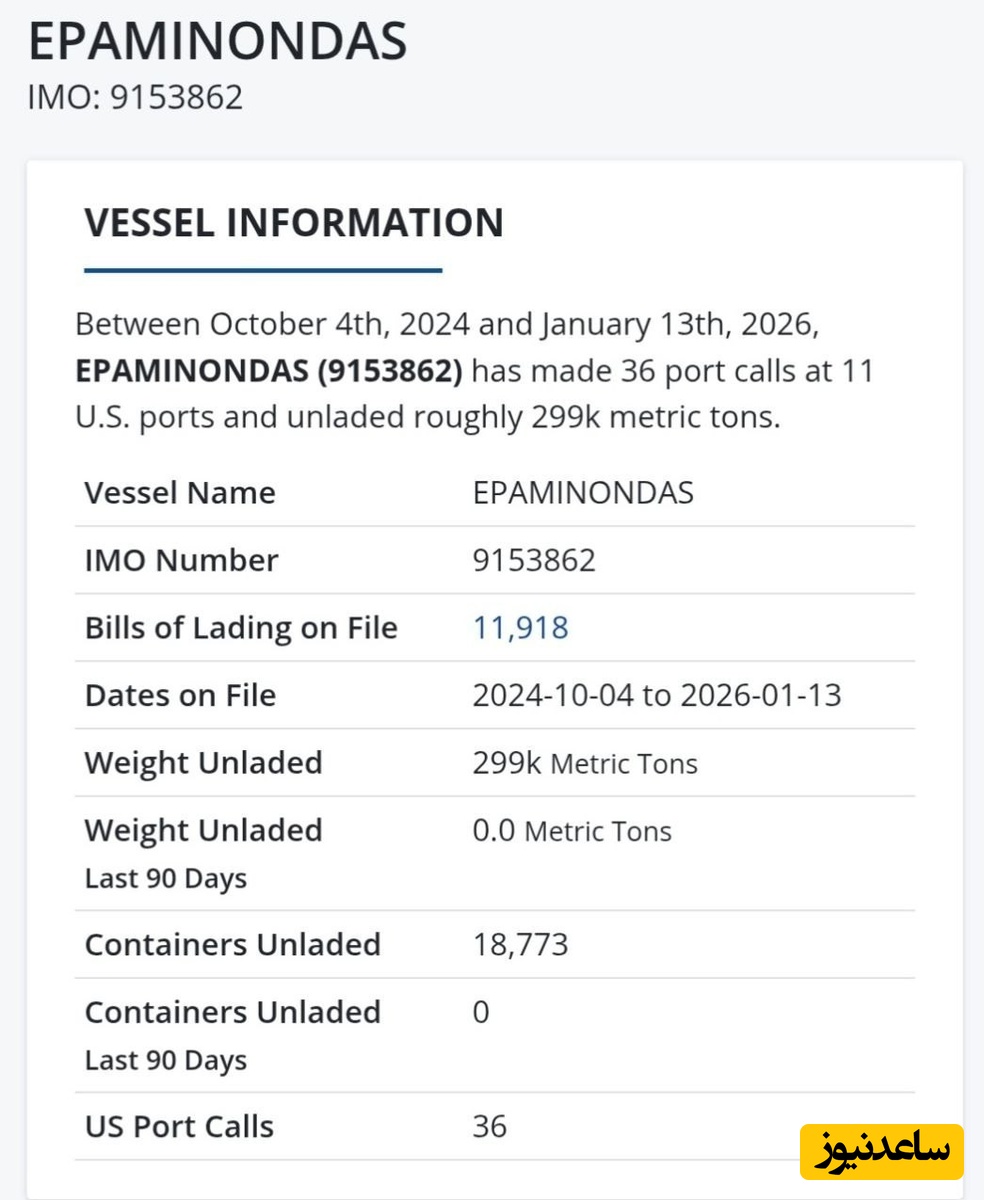Open the 11,918 bills of lading link
This screenshot has height=1200, width=984.
pos(520,628)
